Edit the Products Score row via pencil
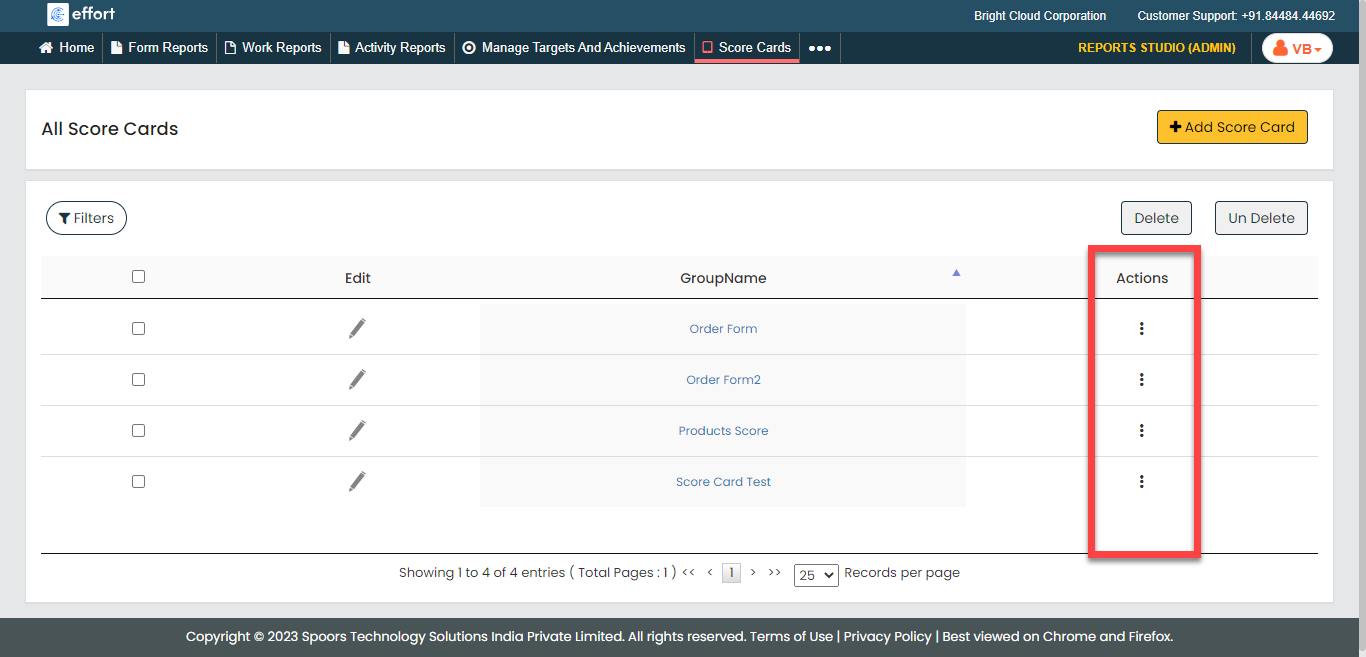 tap(357, 430)
